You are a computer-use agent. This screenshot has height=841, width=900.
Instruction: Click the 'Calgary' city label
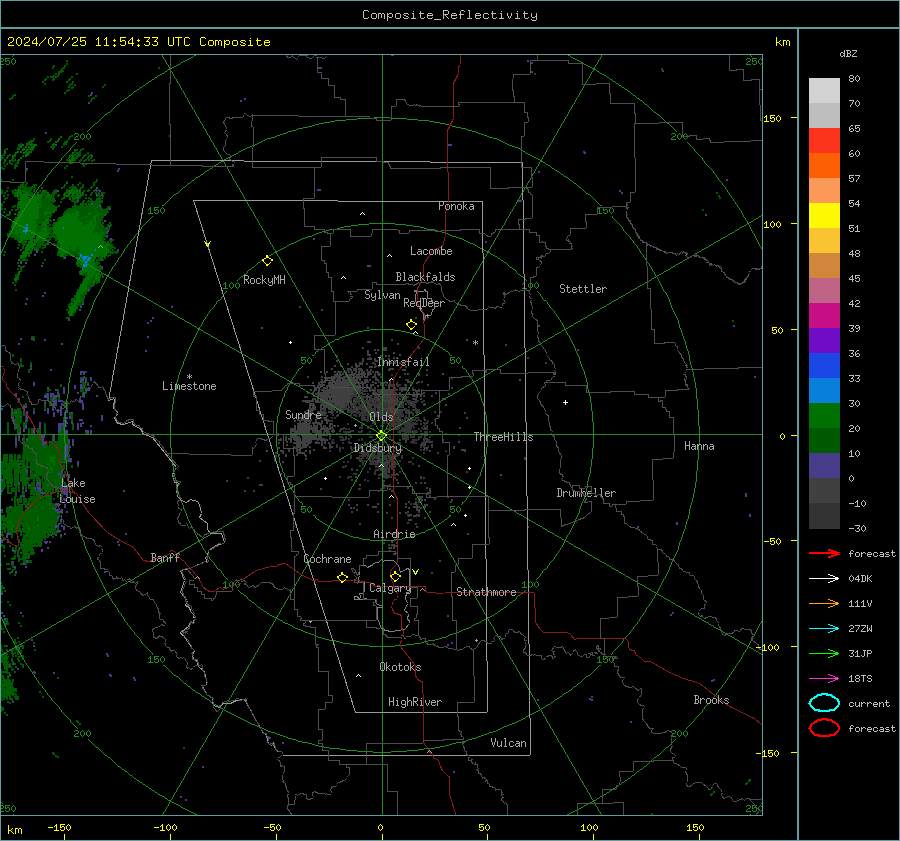click(x=390, y=588)
